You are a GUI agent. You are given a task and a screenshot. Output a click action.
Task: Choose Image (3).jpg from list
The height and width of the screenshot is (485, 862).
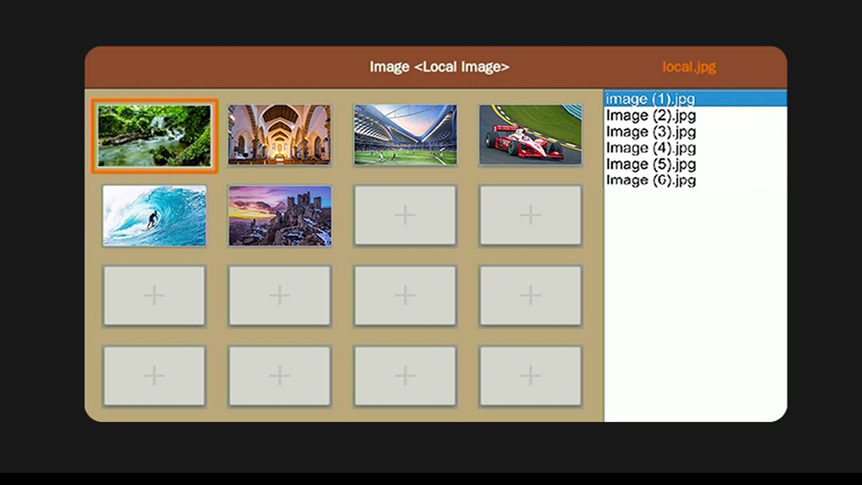pos(695,132)
